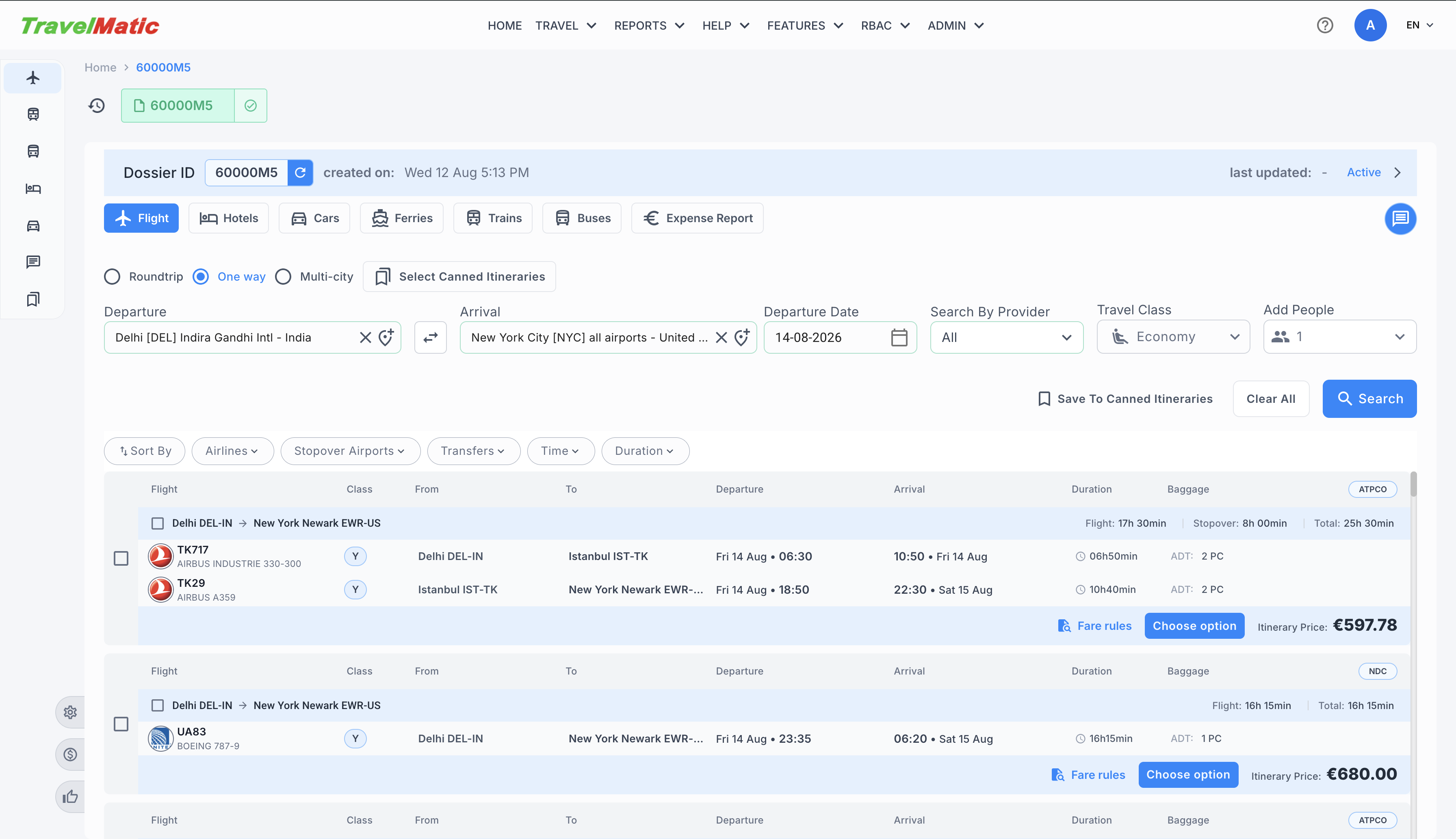Click Home breadcrumb link
Image resolution: width=1456 pixels, height=839 pixels.
pos(100,67)
